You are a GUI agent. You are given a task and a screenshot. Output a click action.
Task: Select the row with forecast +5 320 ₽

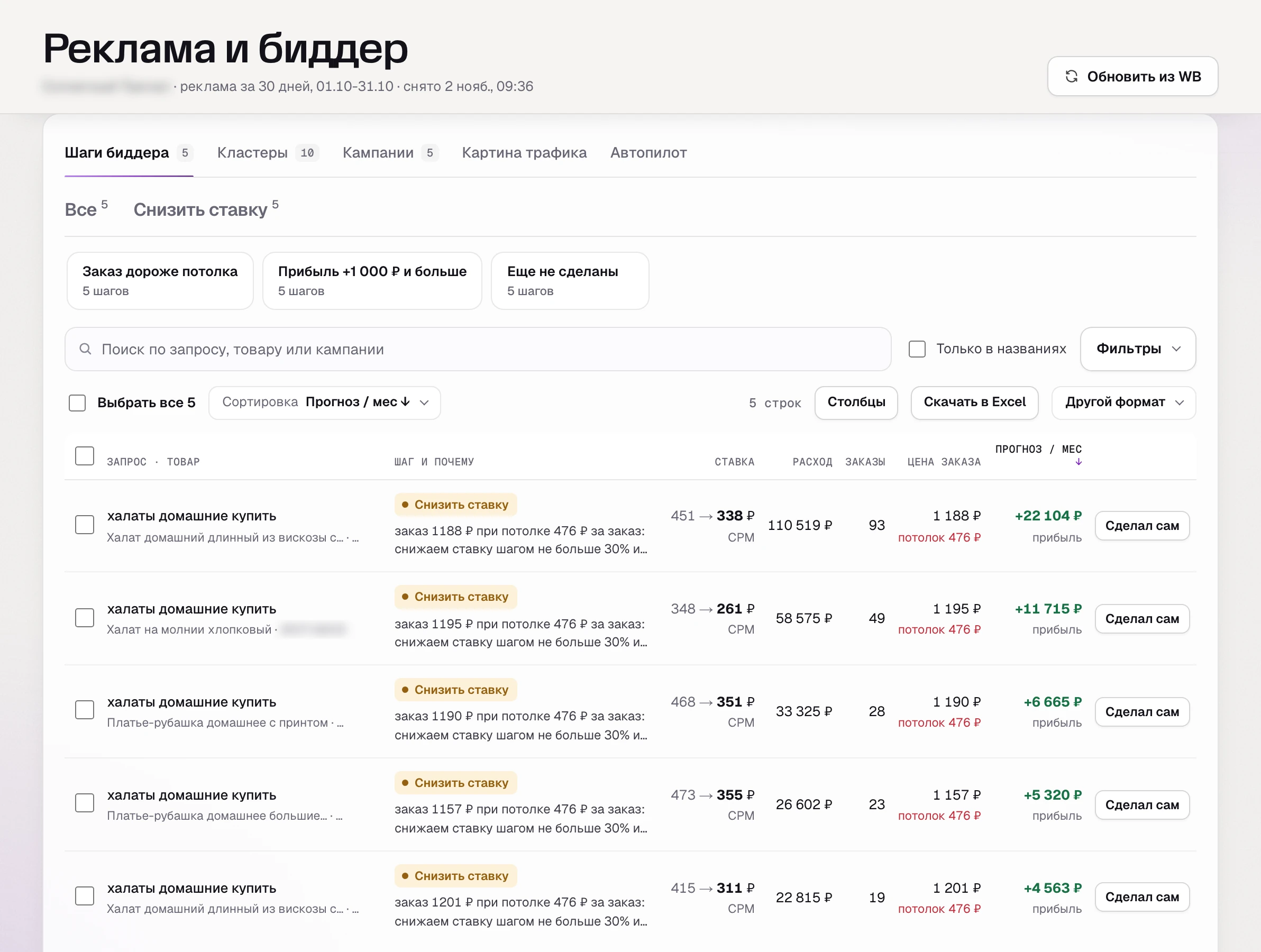(85, 803)
